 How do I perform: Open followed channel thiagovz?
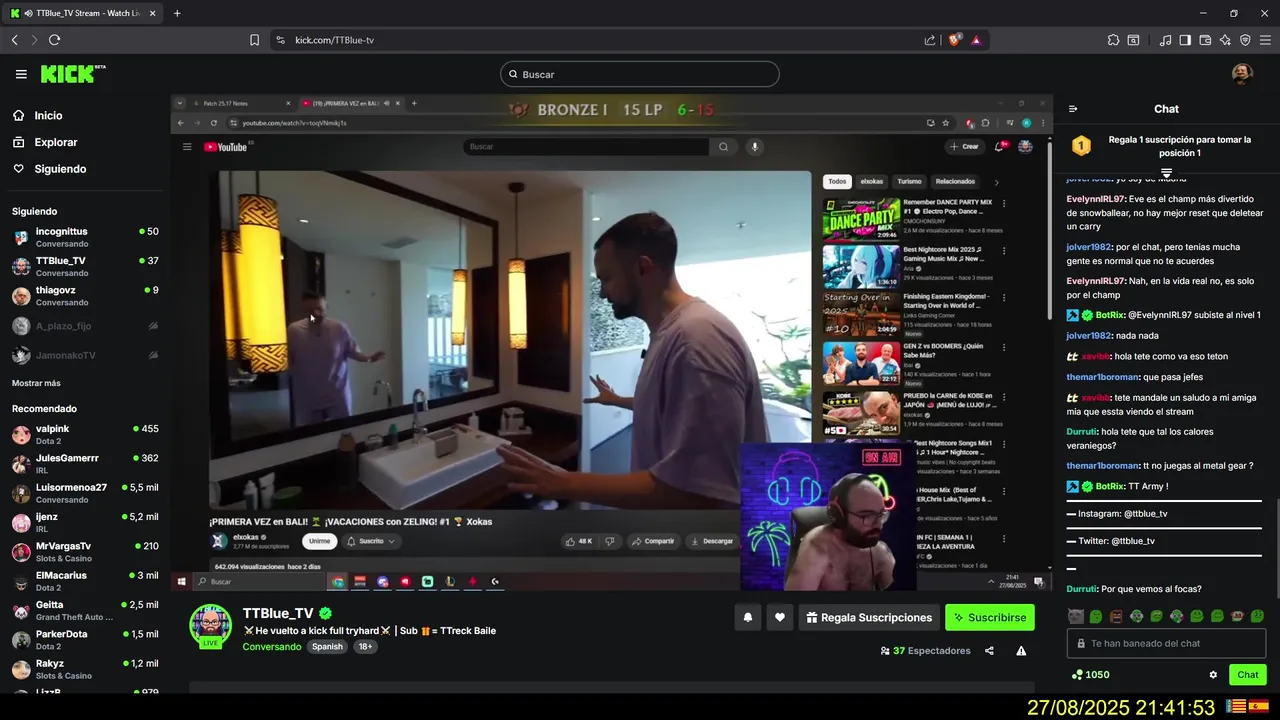pos(84,296)
